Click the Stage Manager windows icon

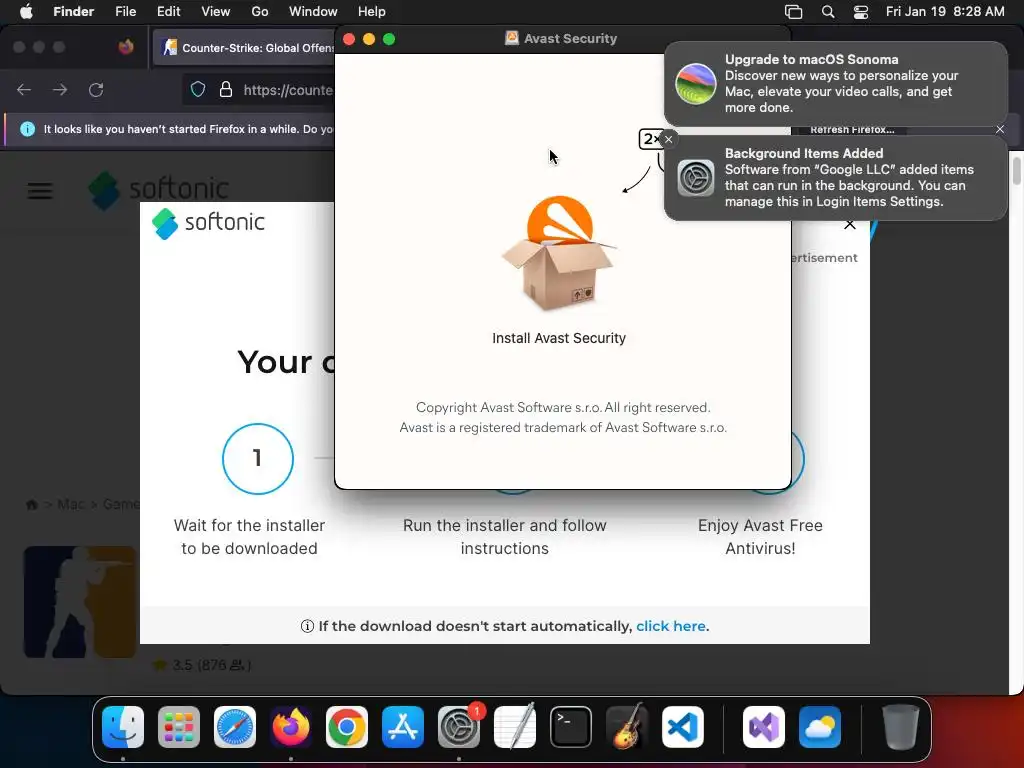793,12
